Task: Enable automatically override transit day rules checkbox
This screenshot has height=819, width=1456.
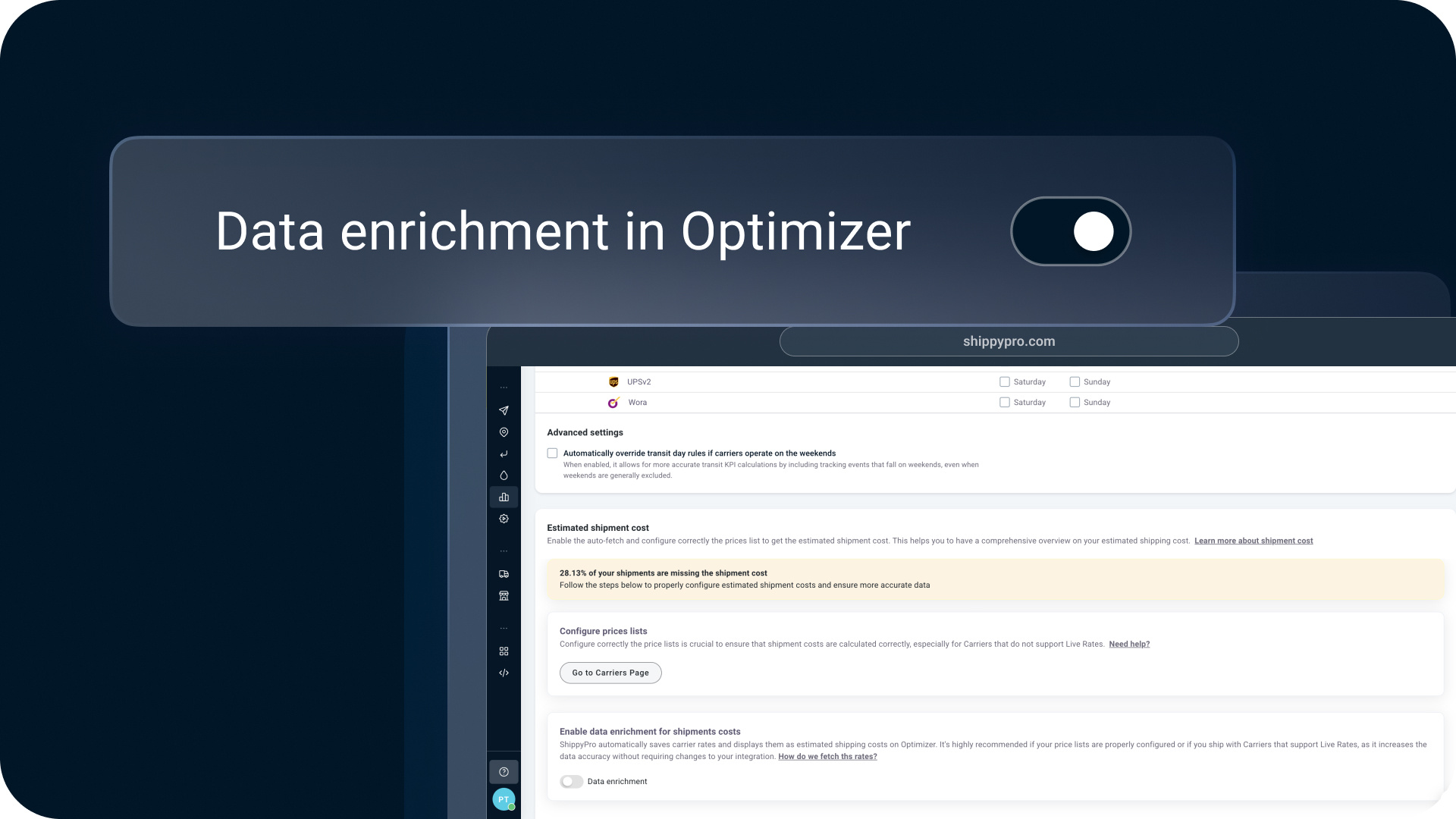Action: click(552, 453)
